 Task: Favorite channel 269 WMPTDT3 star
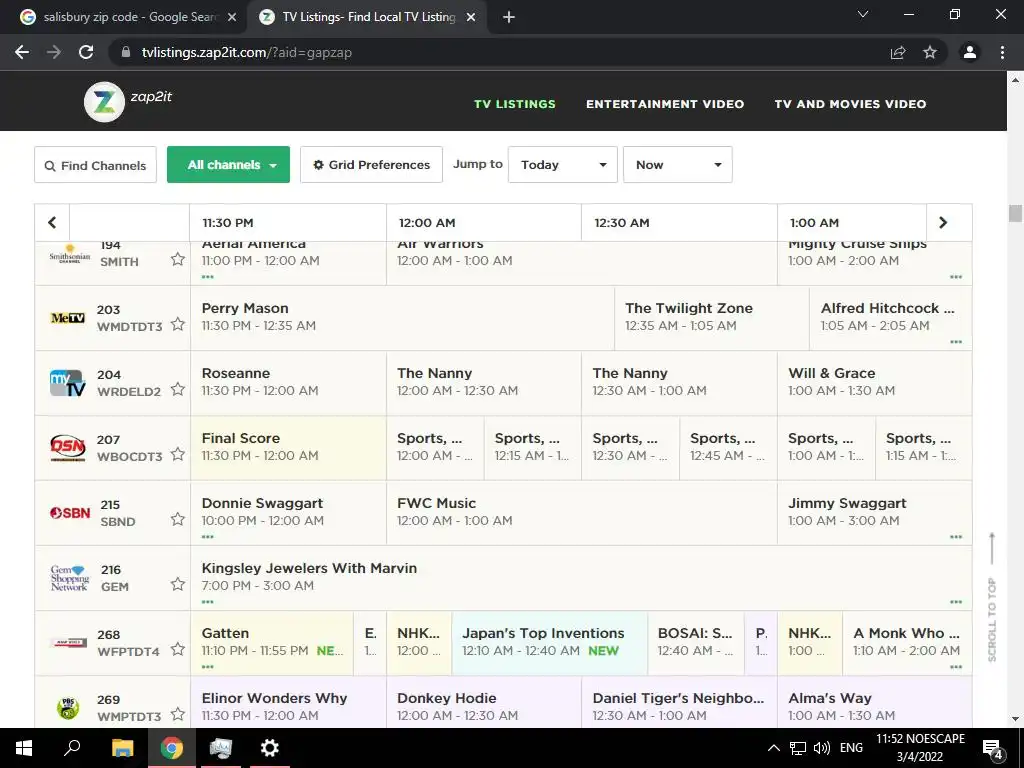point(178,714)
